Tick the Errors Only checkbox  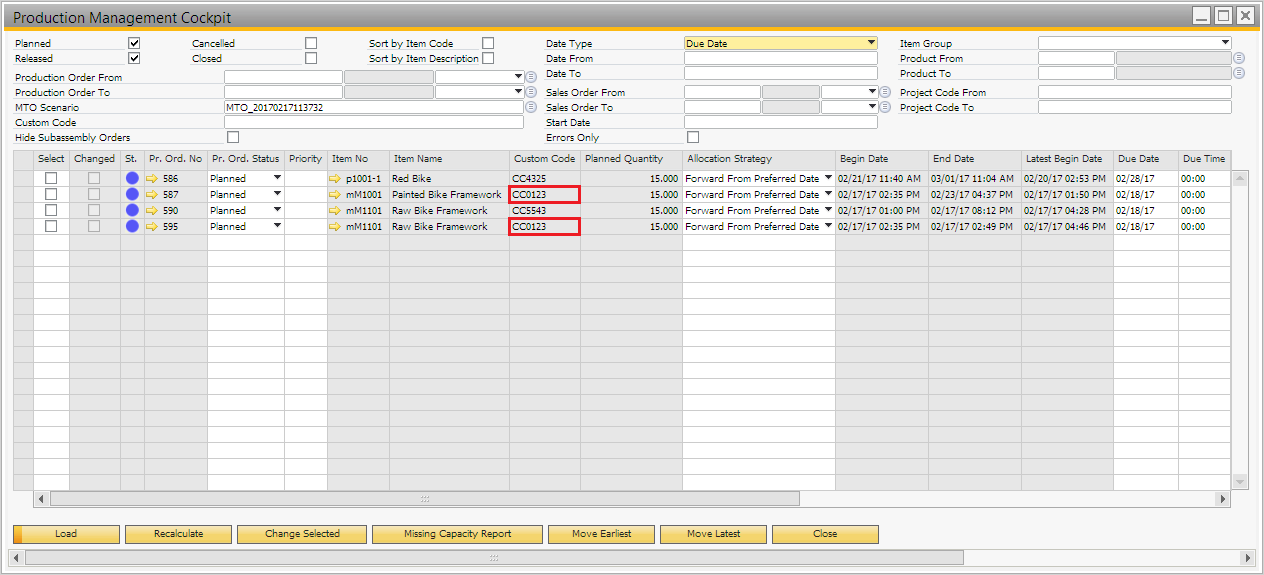pos(693,137)
